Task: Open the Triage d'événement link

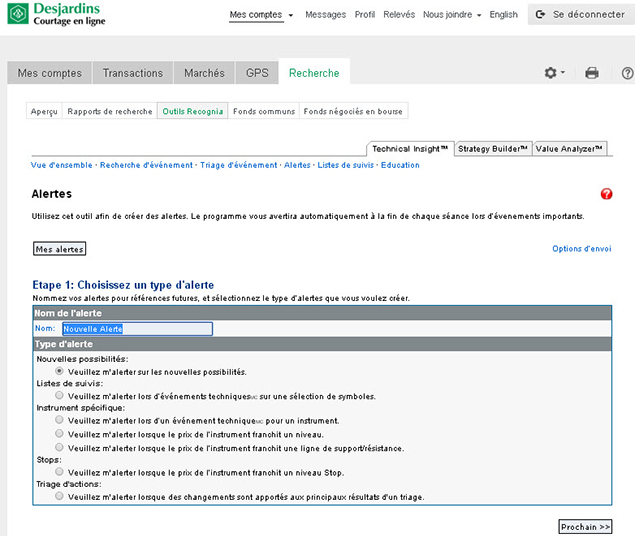Action: tap(239, 165)
